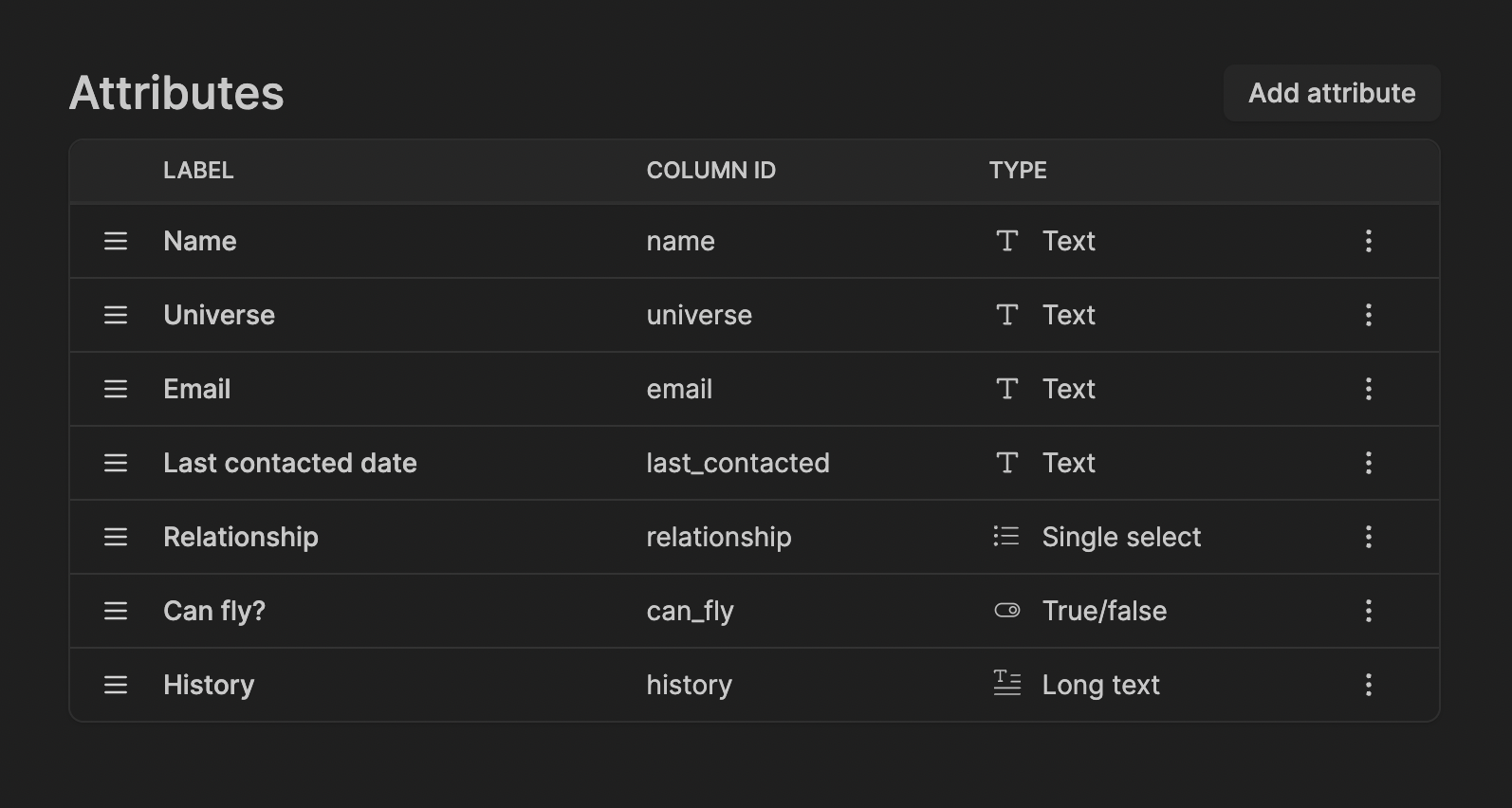Click the COLUMN ID header
Screen dimensions: 1512x808
pos(711,171)
